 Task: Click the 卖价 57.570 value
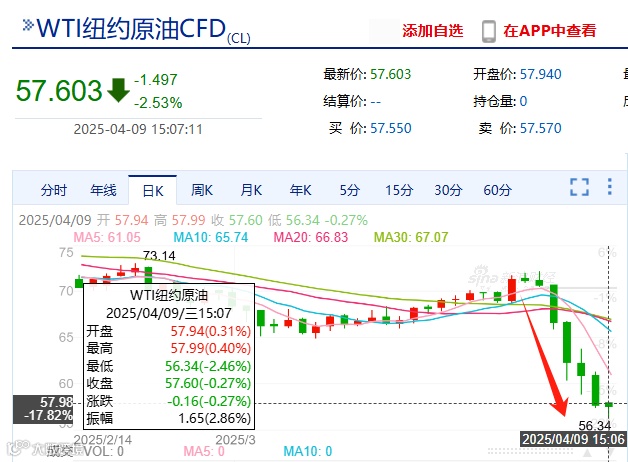tap(541, 129)
